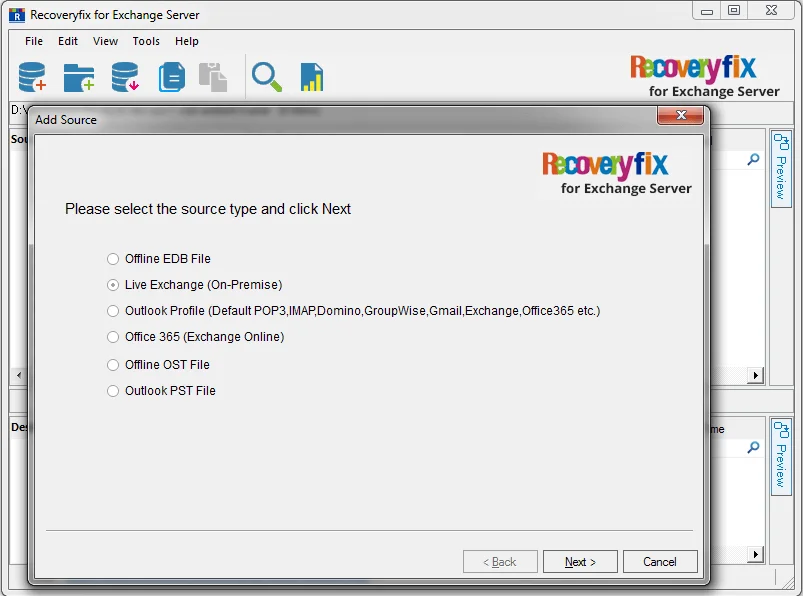Open the View menu
Image resolution: width=803 pixels, height=596 pixels.
click(x=105, y=41)
